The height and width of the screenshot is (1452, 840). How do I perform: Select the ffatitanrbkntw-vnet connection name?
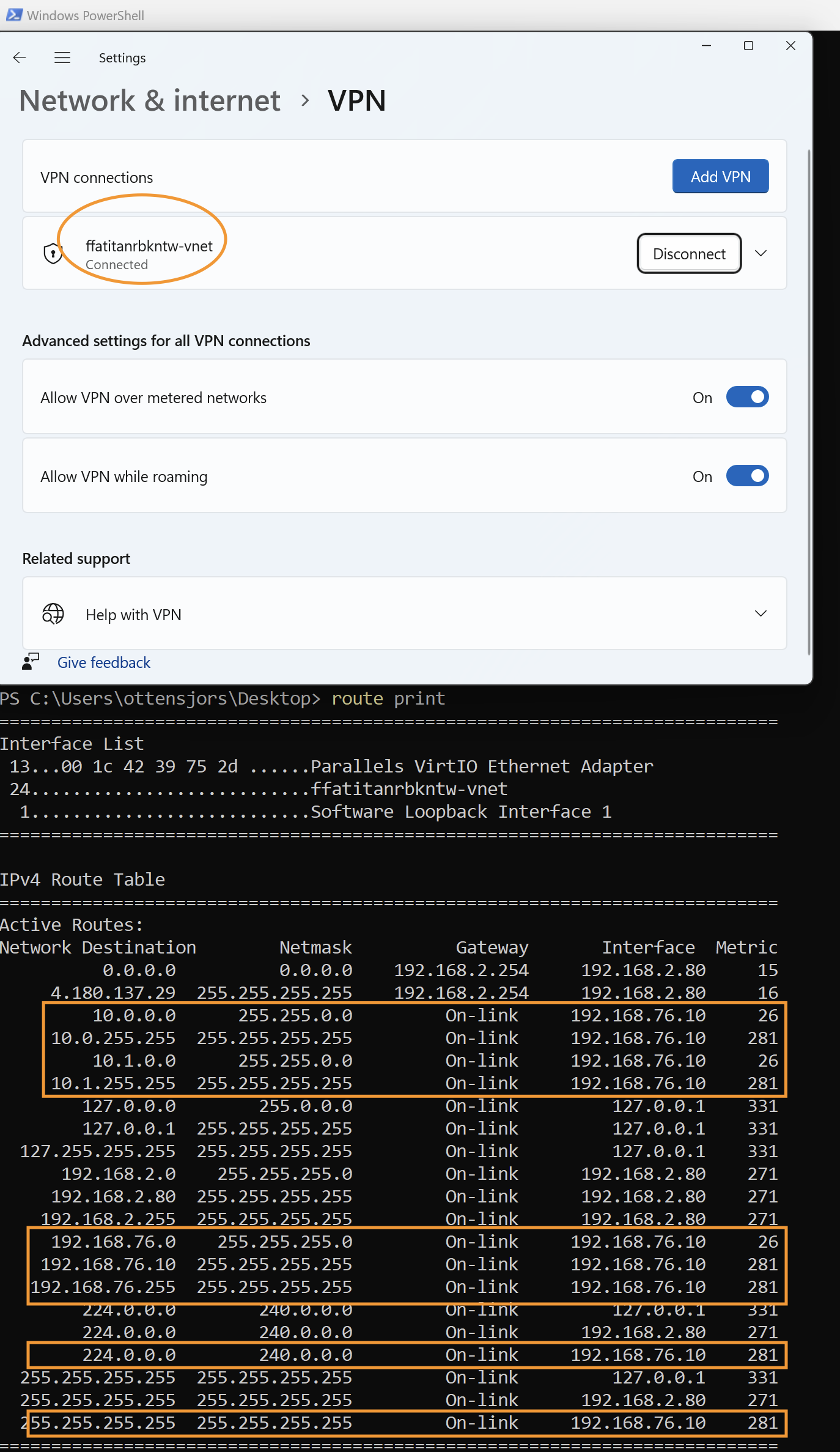[x=149, y=246]
